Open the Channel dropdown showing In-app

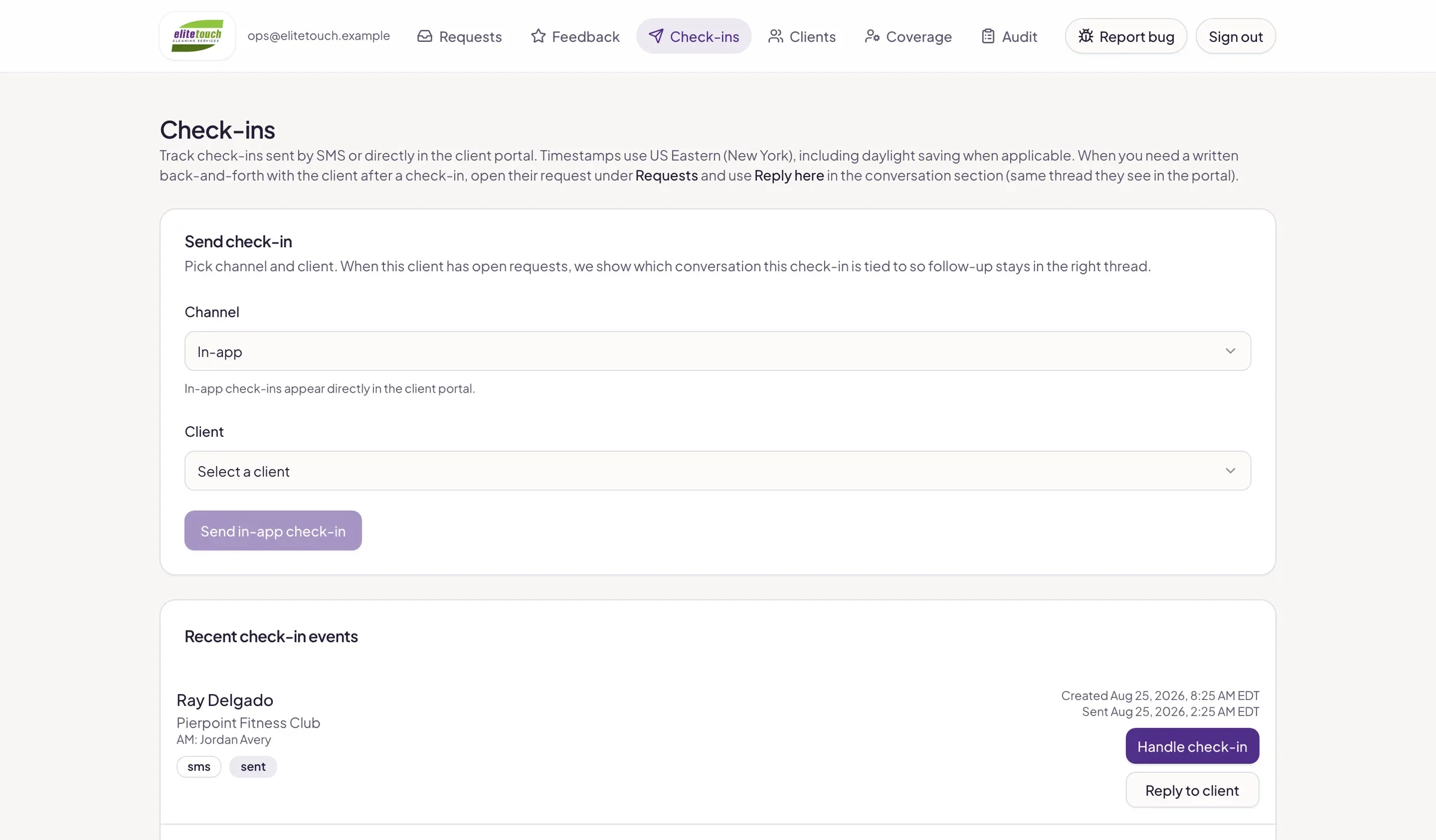point(717,351)
